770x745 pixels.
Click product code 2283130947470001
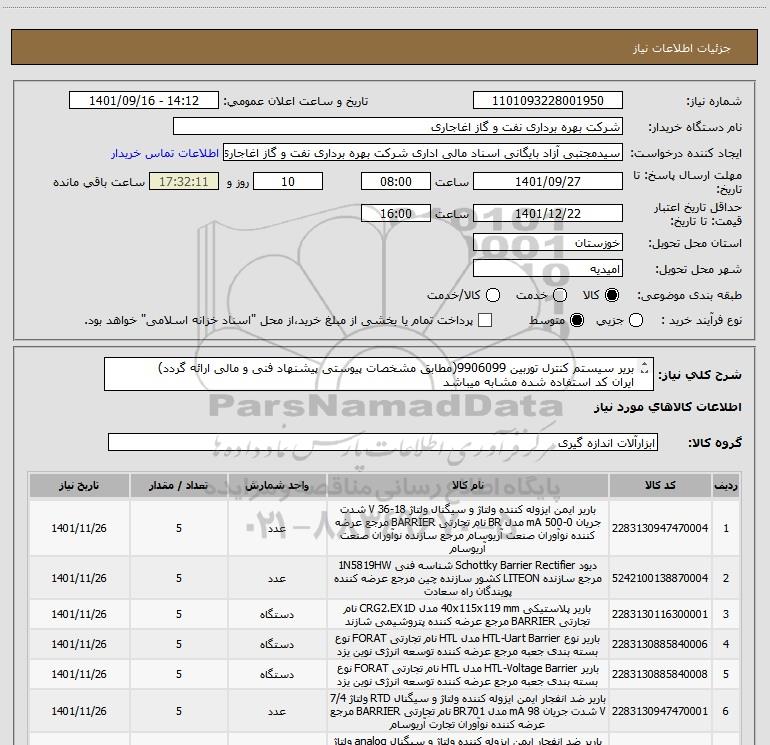(x=660, y=711)
